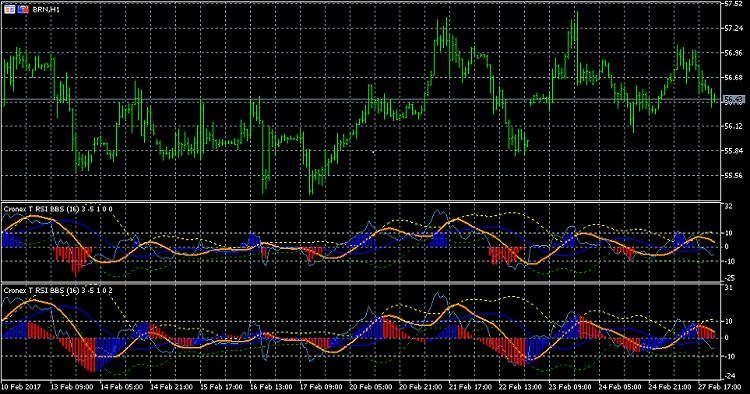Click the 24 Feb 21:00 time label
The image size is (750, 394).
click(x=670, y=387)
